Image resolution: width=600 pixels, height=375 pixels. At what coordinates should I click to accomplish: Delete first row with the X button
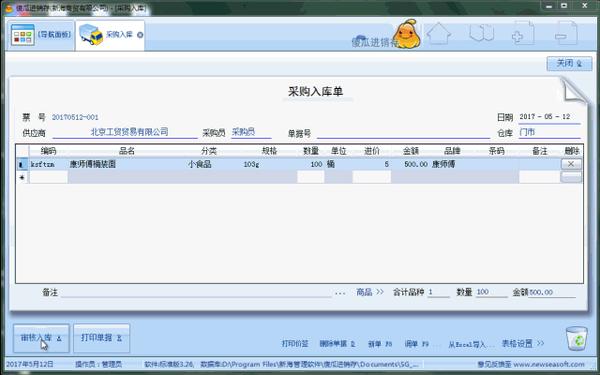571,164
